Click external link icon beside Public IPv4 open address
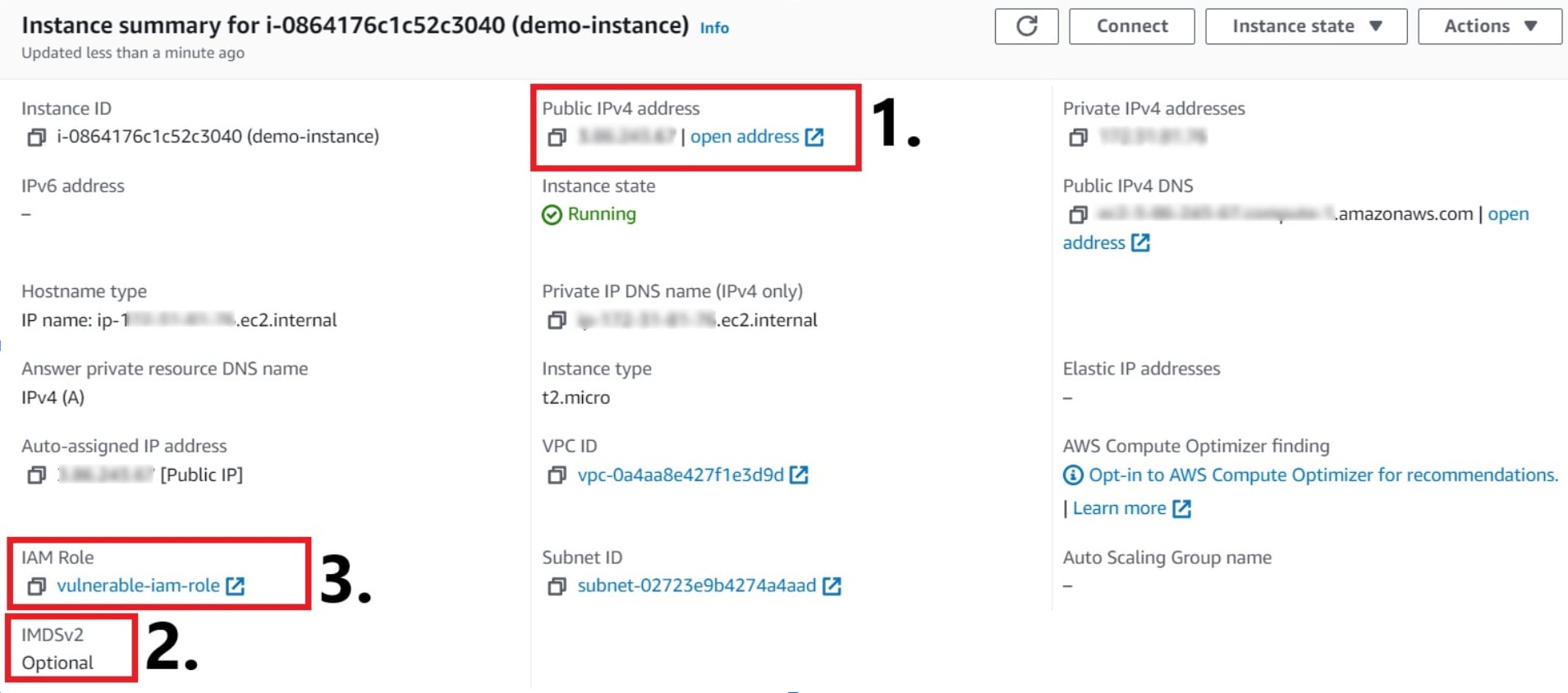This screenshot has height=693, width=1568. pyautogui.click(x=814, y=137)
